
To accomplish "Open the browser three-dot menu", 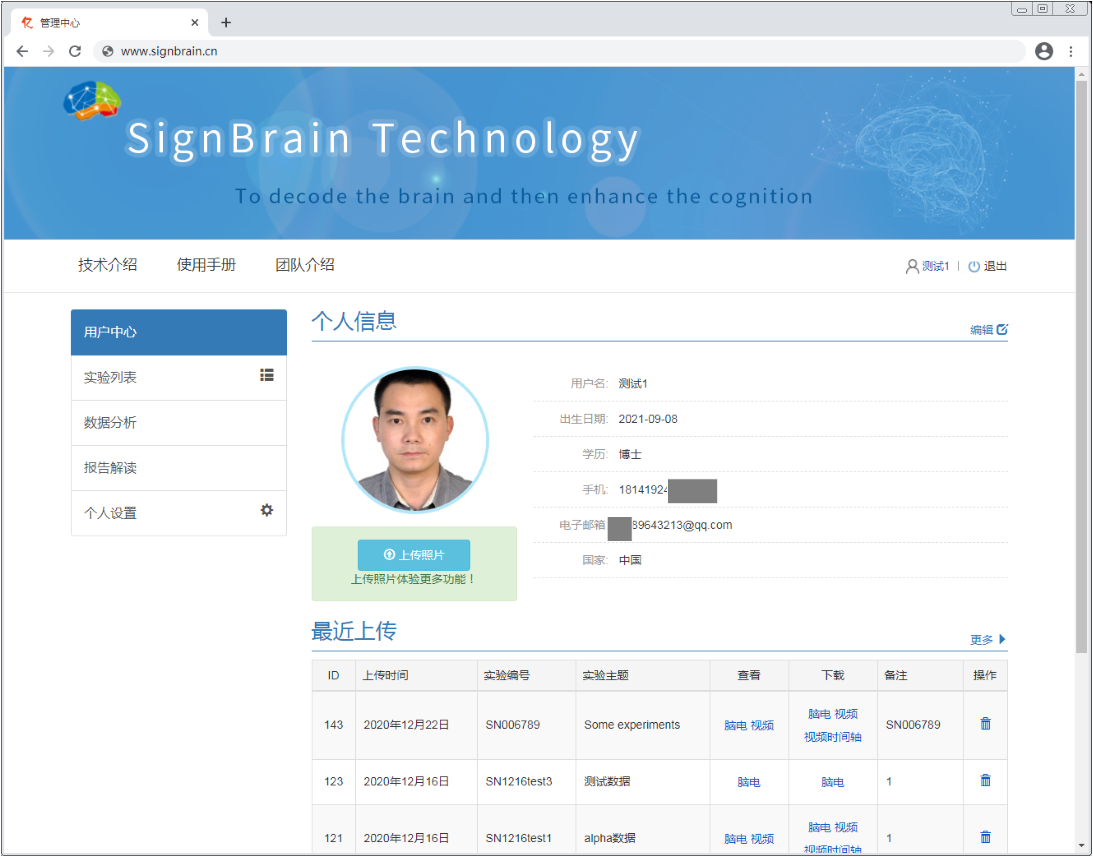I will (x=1072, y=51).
